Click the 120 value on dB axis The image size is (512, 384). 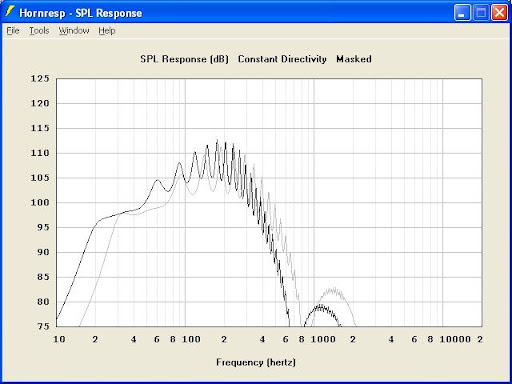pyautogui.click(x=40, y=103)
